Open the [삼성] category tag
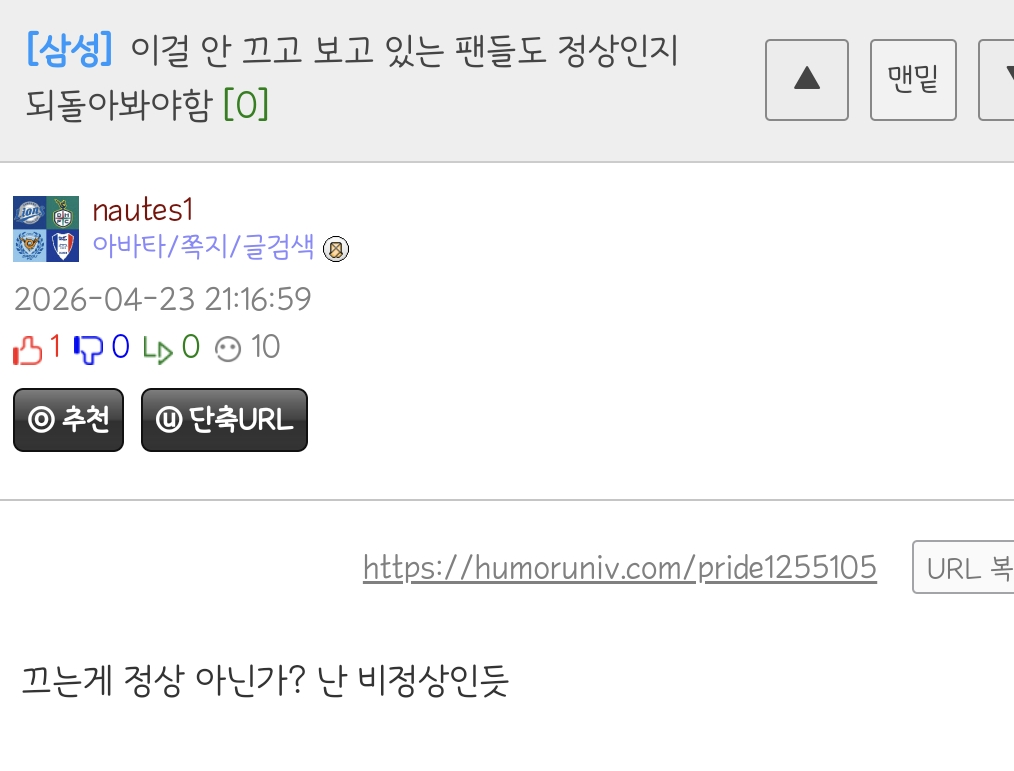The height and width of the screenshot is (771, 1014). tap(70, 49)
